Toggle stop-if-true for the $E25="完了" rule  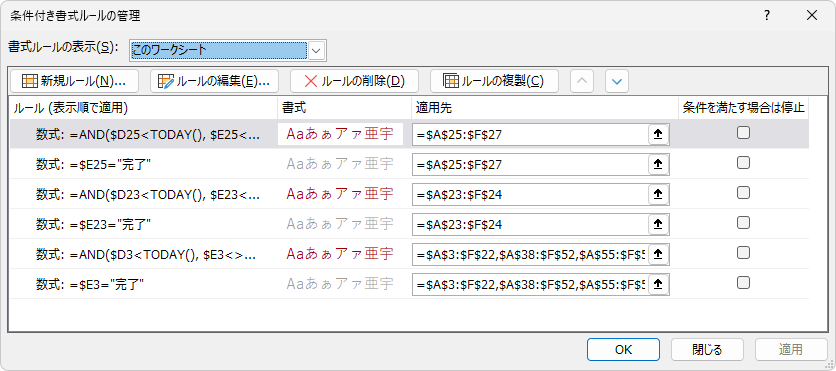pos(743,163)
